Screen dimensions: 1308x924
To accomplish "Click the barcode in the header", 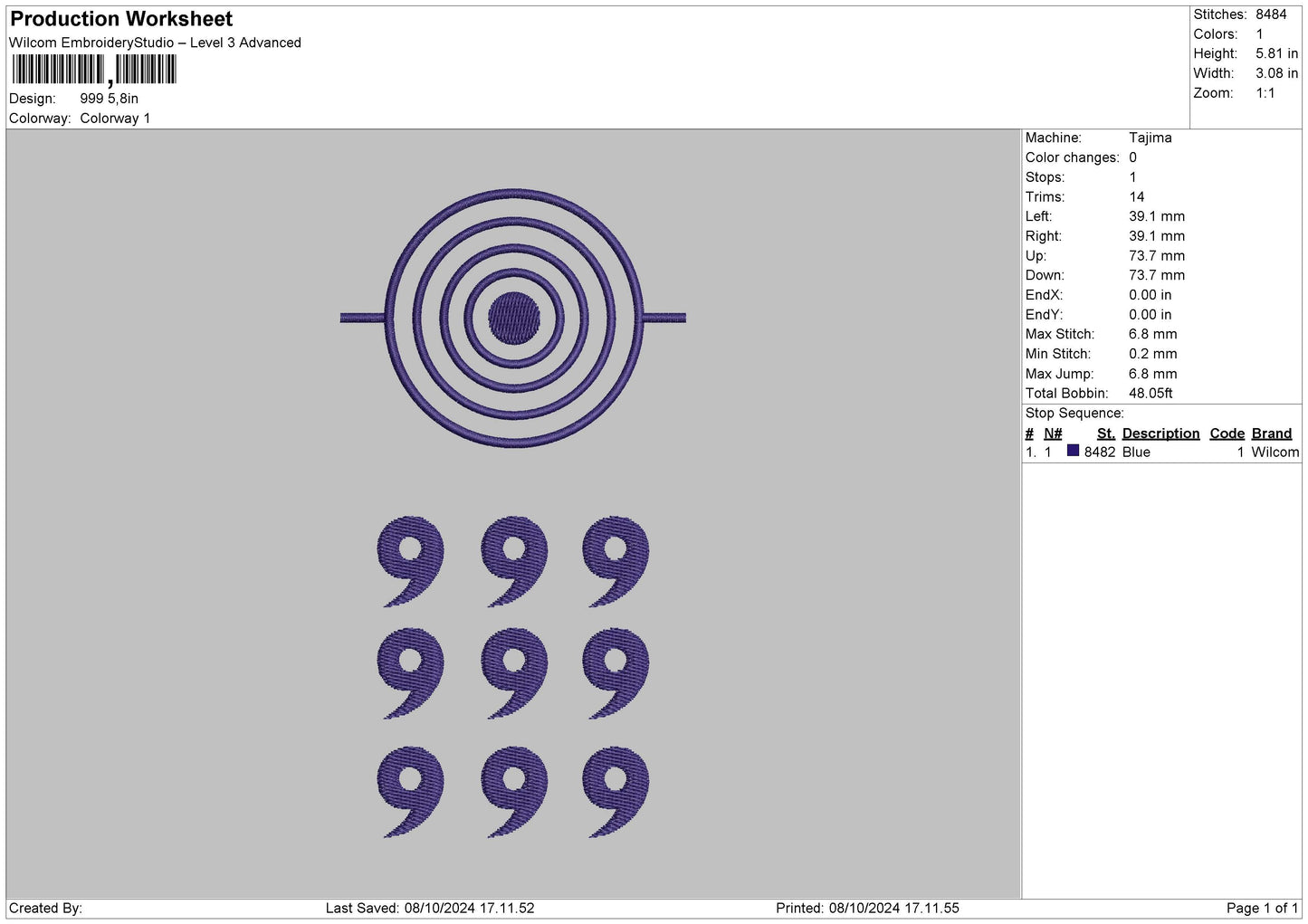I will coord(94,70).
